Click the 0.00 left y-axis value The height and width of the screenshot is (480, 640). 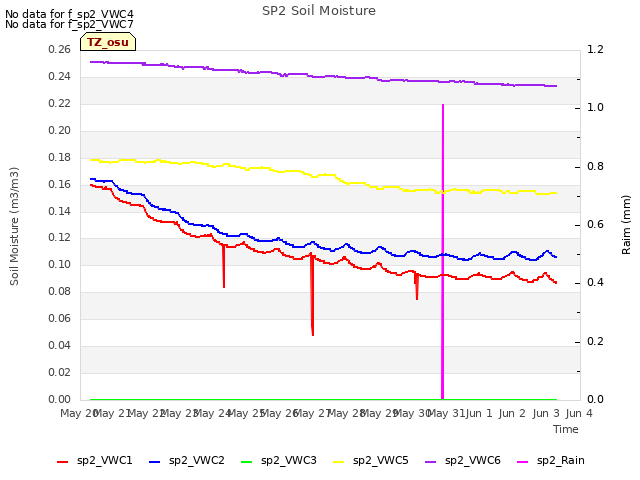pyautogui.click(x=60, y=399)
